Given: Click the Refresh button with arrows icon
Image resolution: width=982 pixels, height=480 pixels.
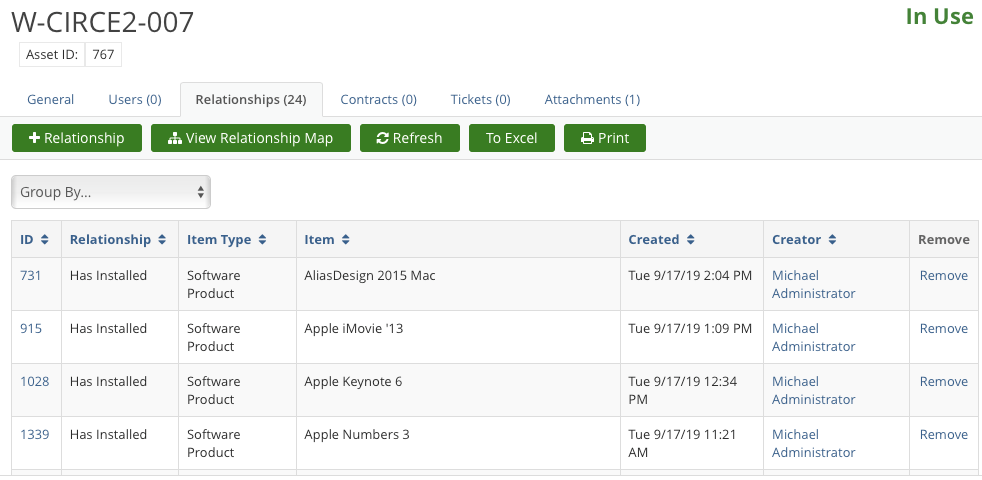Looking at the screenshot, I should point(410,138).
